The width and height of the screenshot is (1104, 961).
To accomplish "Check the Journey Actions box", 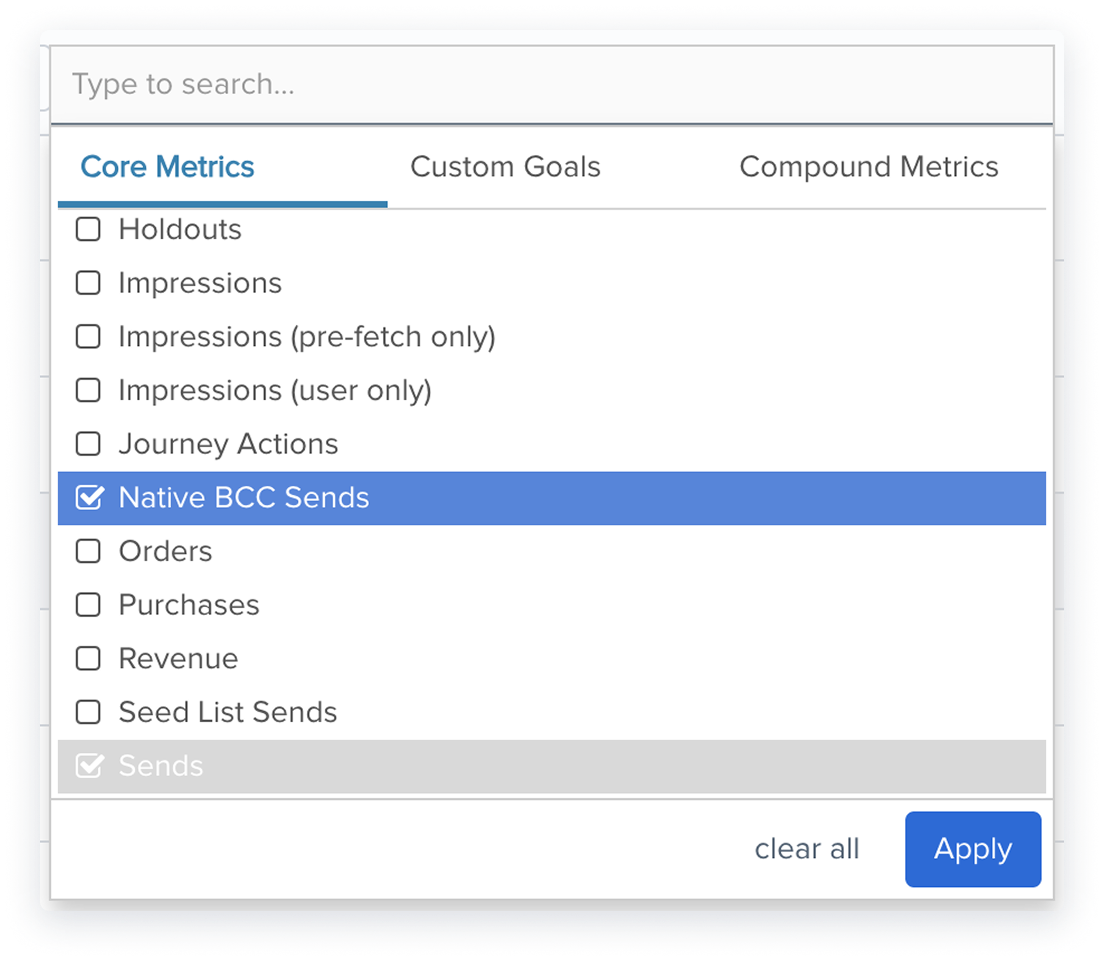I will [88, 444].
